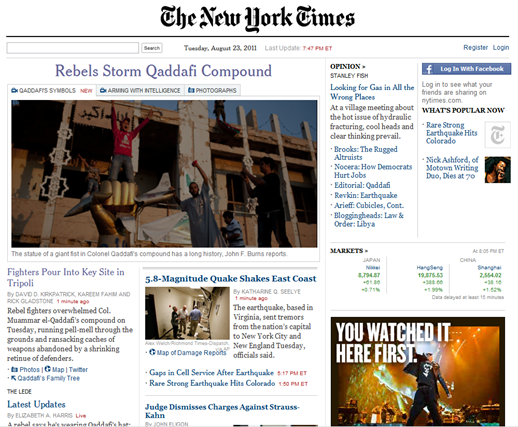Click the search input field
This screenshot has width=518, height=427.
point(73,48)
